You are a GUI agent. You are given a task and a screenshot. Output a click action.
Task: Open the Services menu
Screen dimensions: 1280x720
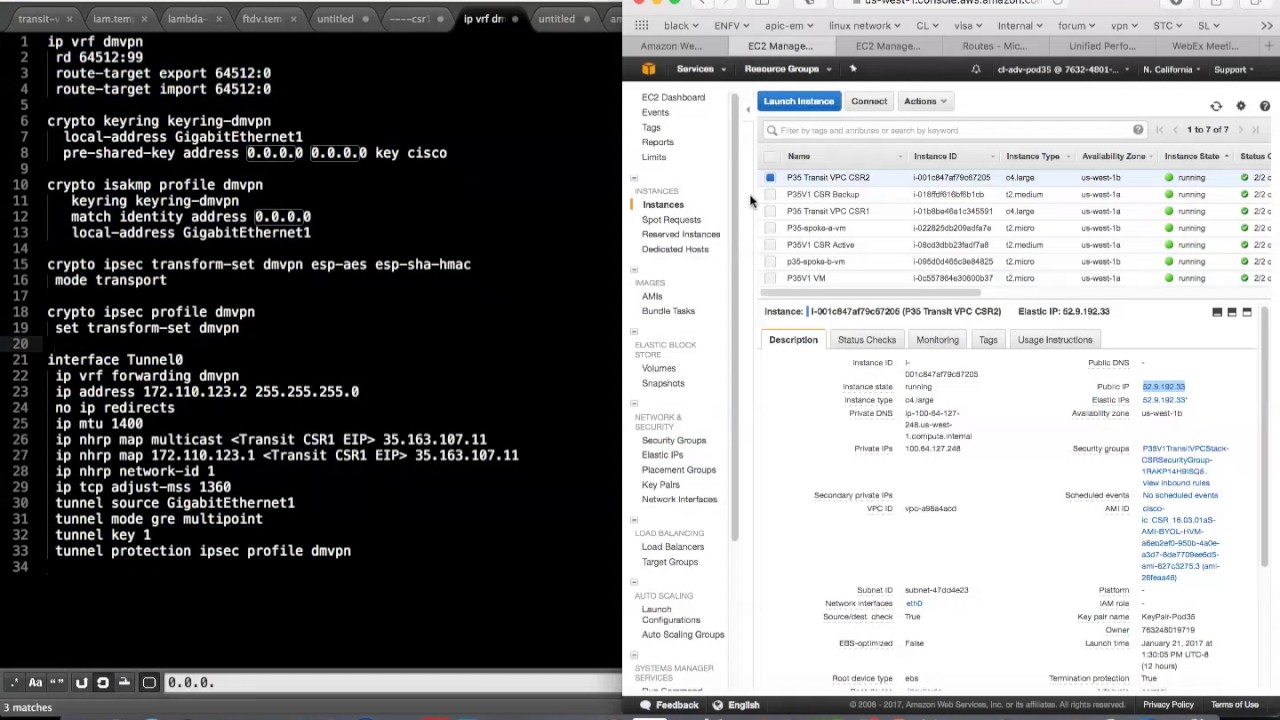click(699, 69)
